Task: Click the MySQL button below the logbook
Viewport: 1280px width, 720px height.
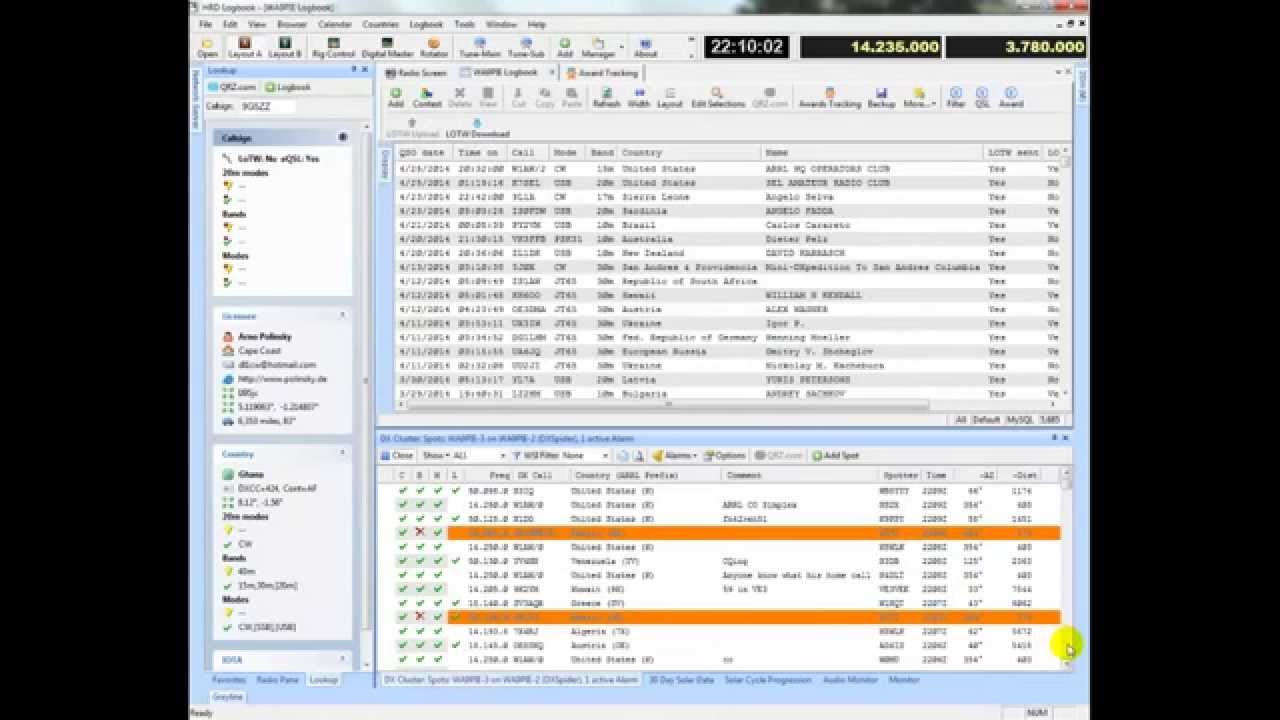Action: pyautogui.click(x=1020, y=420)
